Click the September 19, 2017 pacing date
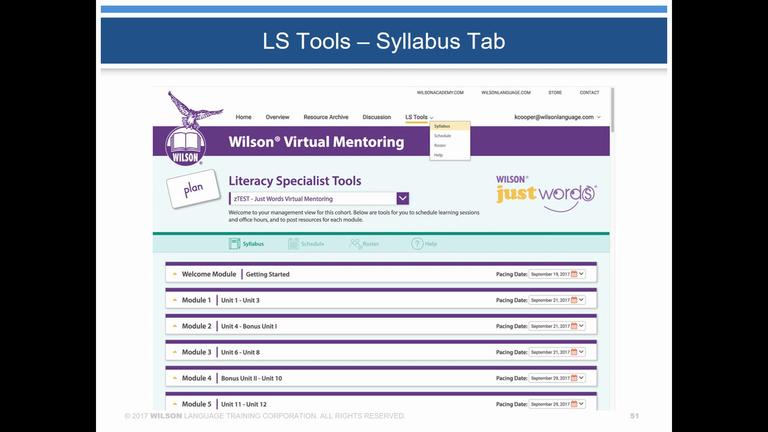768x432 pixels. pos(550,274)
